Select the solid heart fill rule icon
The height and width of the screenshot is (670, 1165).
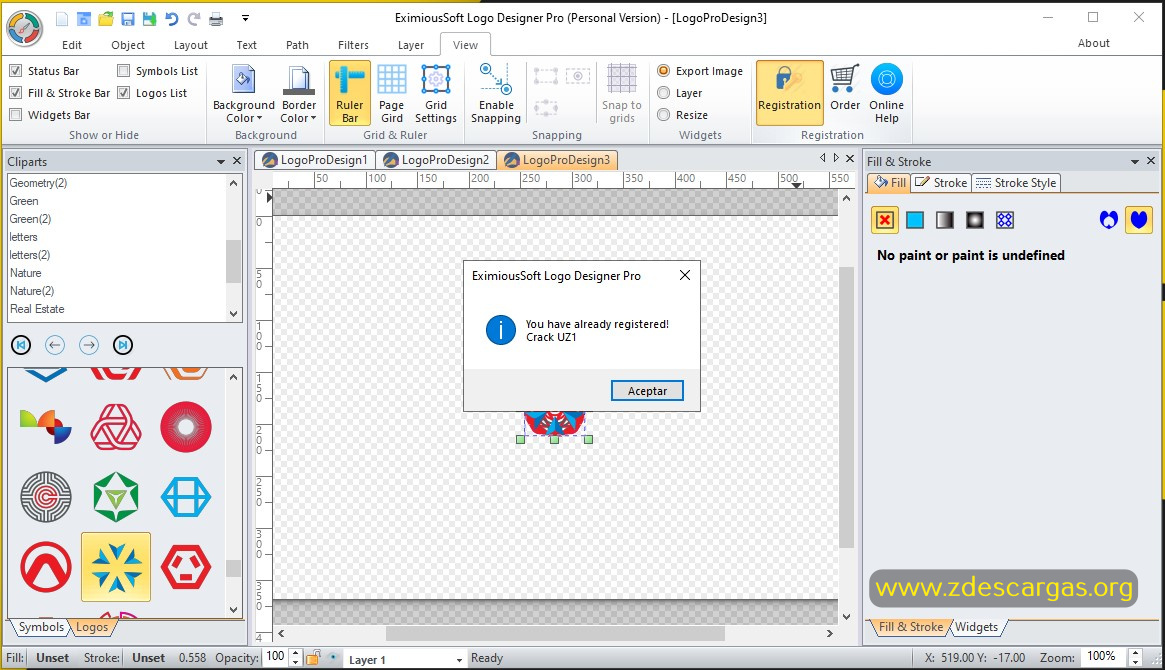tap(1139, 220)
